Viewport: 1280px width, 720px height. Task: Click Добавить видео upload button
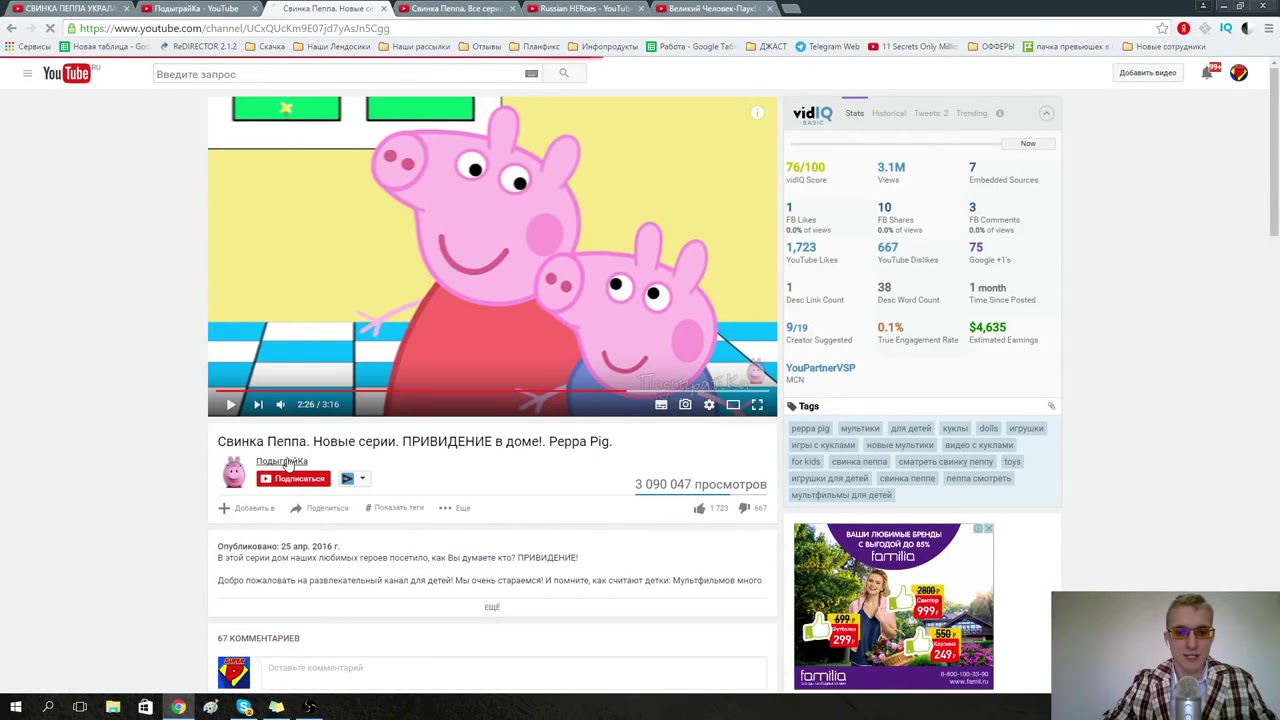click(x=1147, y=73)
